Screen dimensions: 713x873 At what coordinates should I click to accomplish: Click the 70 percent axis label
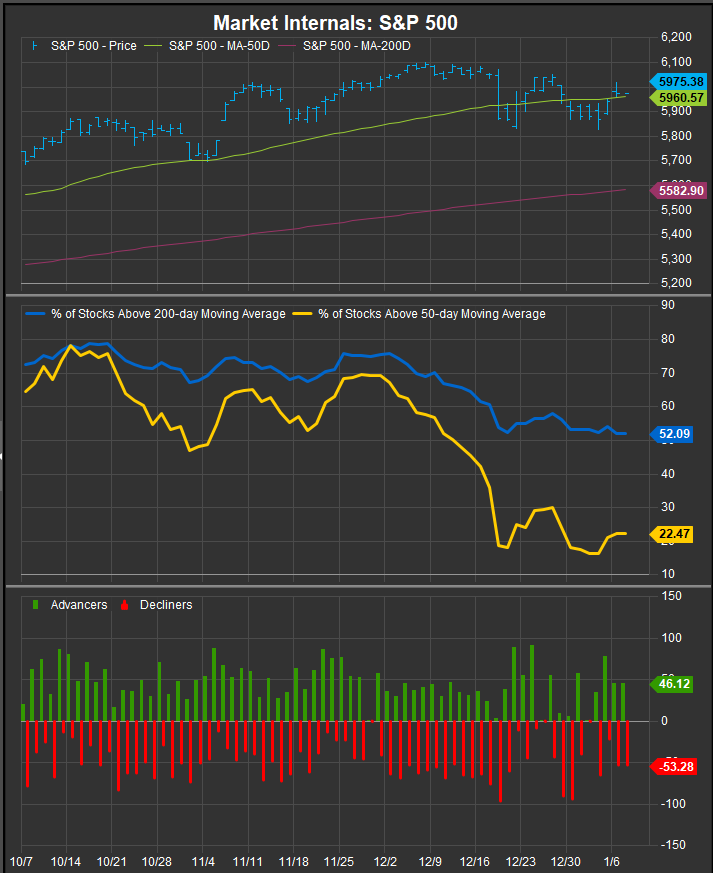pos(667,372)
